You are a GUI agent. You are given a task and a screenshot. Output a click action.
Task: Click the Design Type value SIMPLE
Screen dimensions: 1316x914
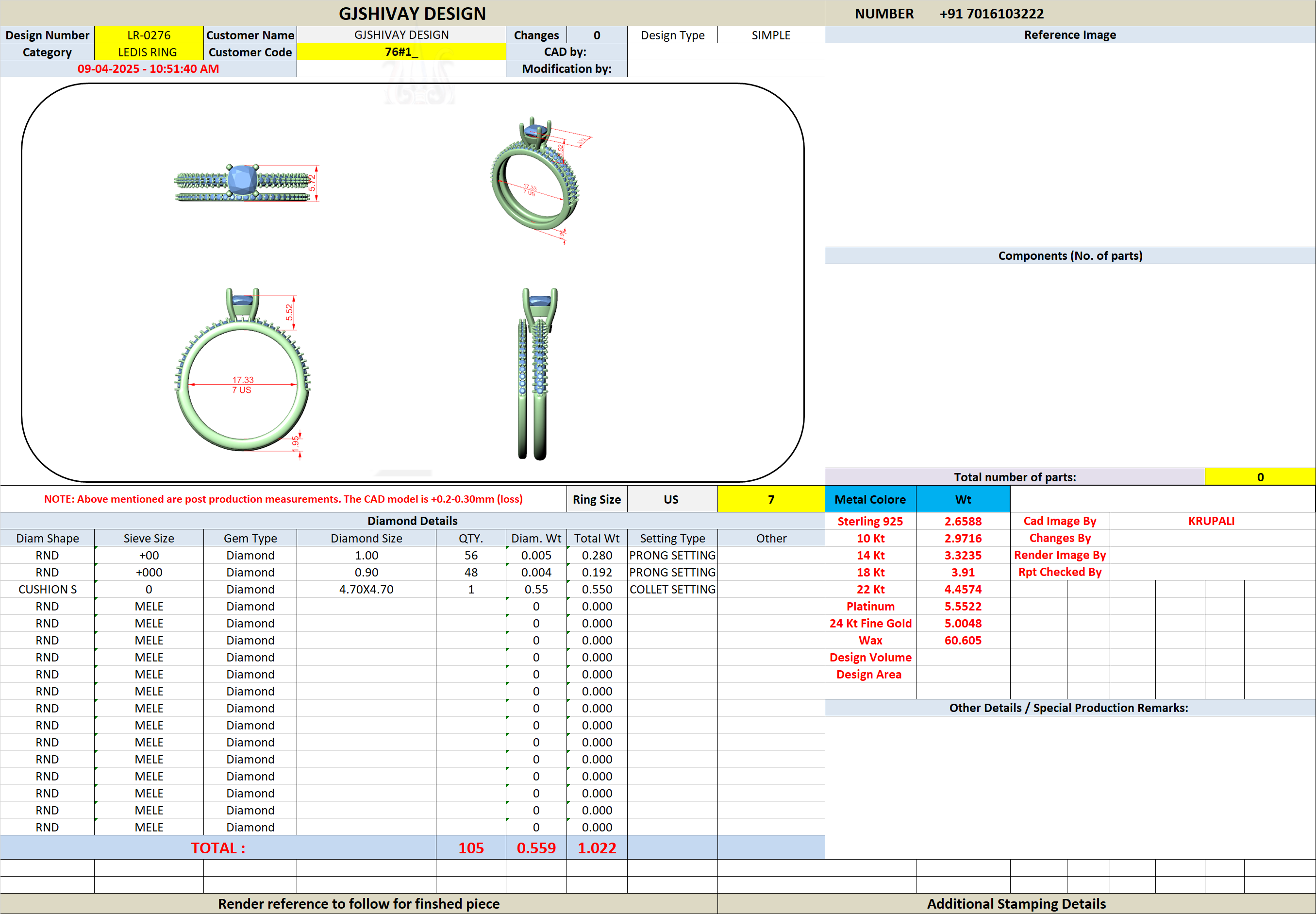pos(770,35)
